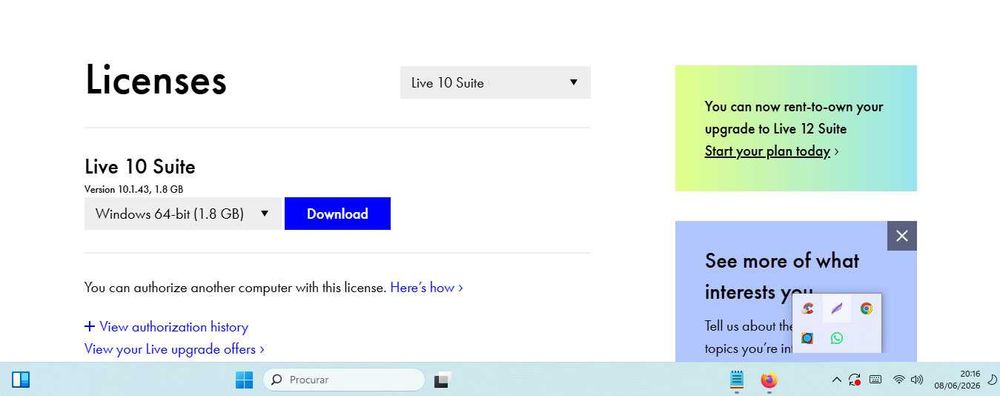Screen dimensions: 1000x396
Task: Click the Version 10.1.43, 1.8 GB text
Action: click(x=134, y=189)
